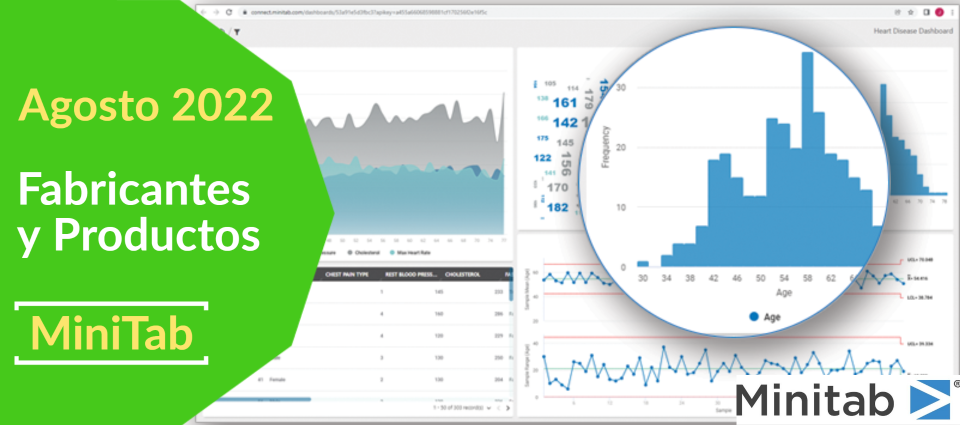Open the browser three-dot menu
Viewport: 960px width, 425px height.
point(954,12)
